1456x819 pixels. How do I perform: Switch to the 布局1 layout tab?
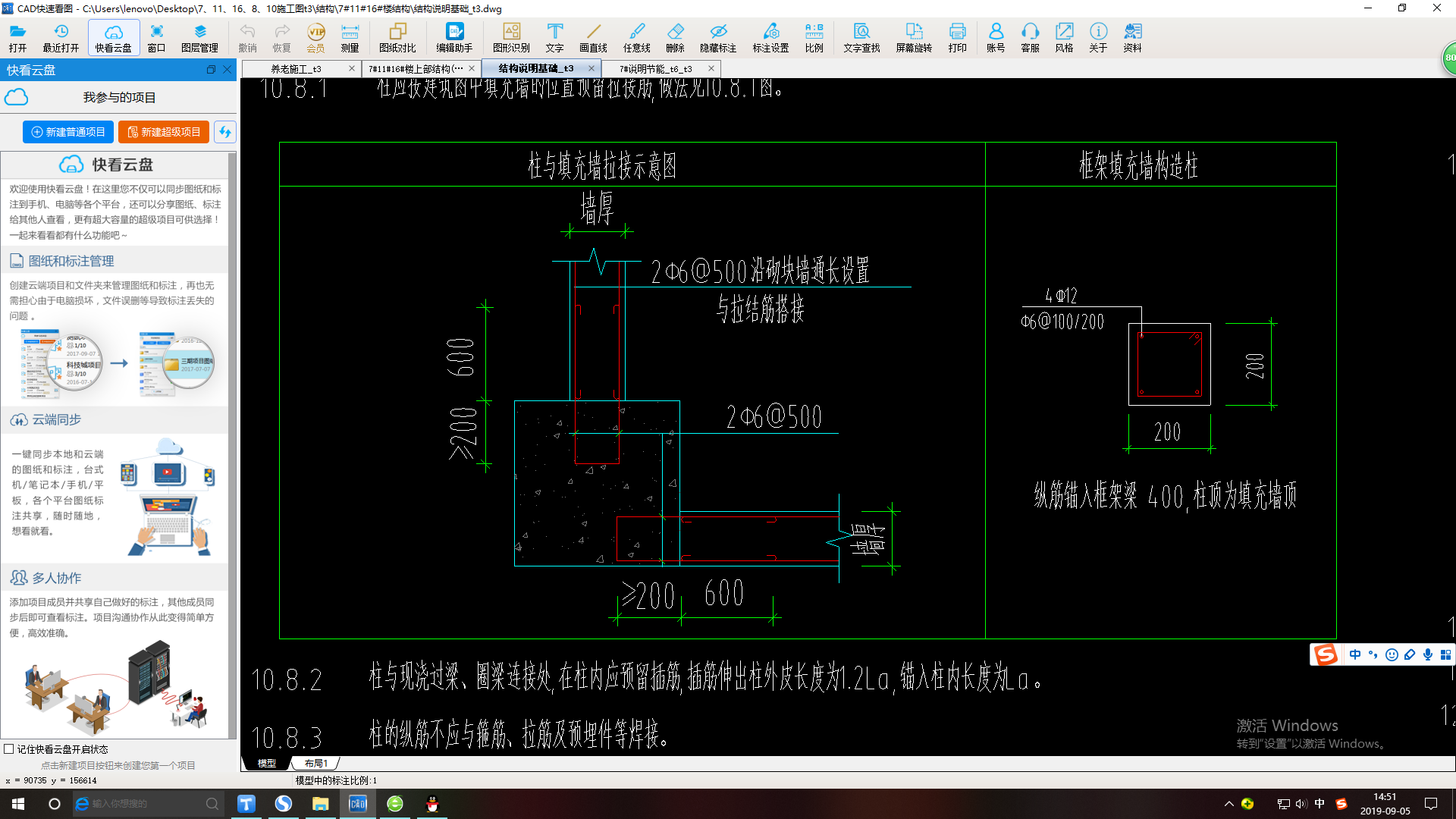point(315,763)
